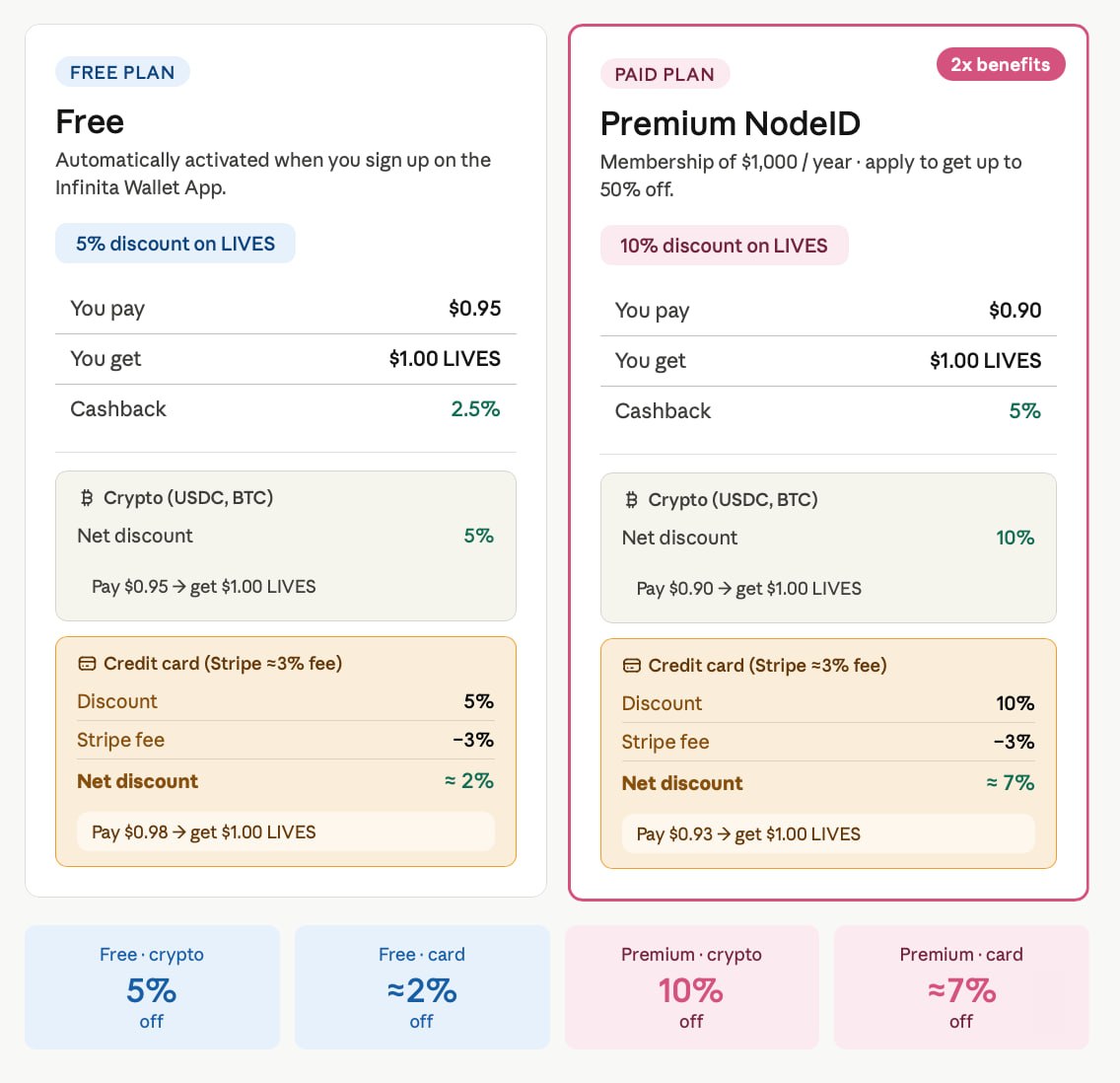Open the Premium · card ≈7% off tile
Viewport: 1120px width, 1083px height.
pos(961,987)
